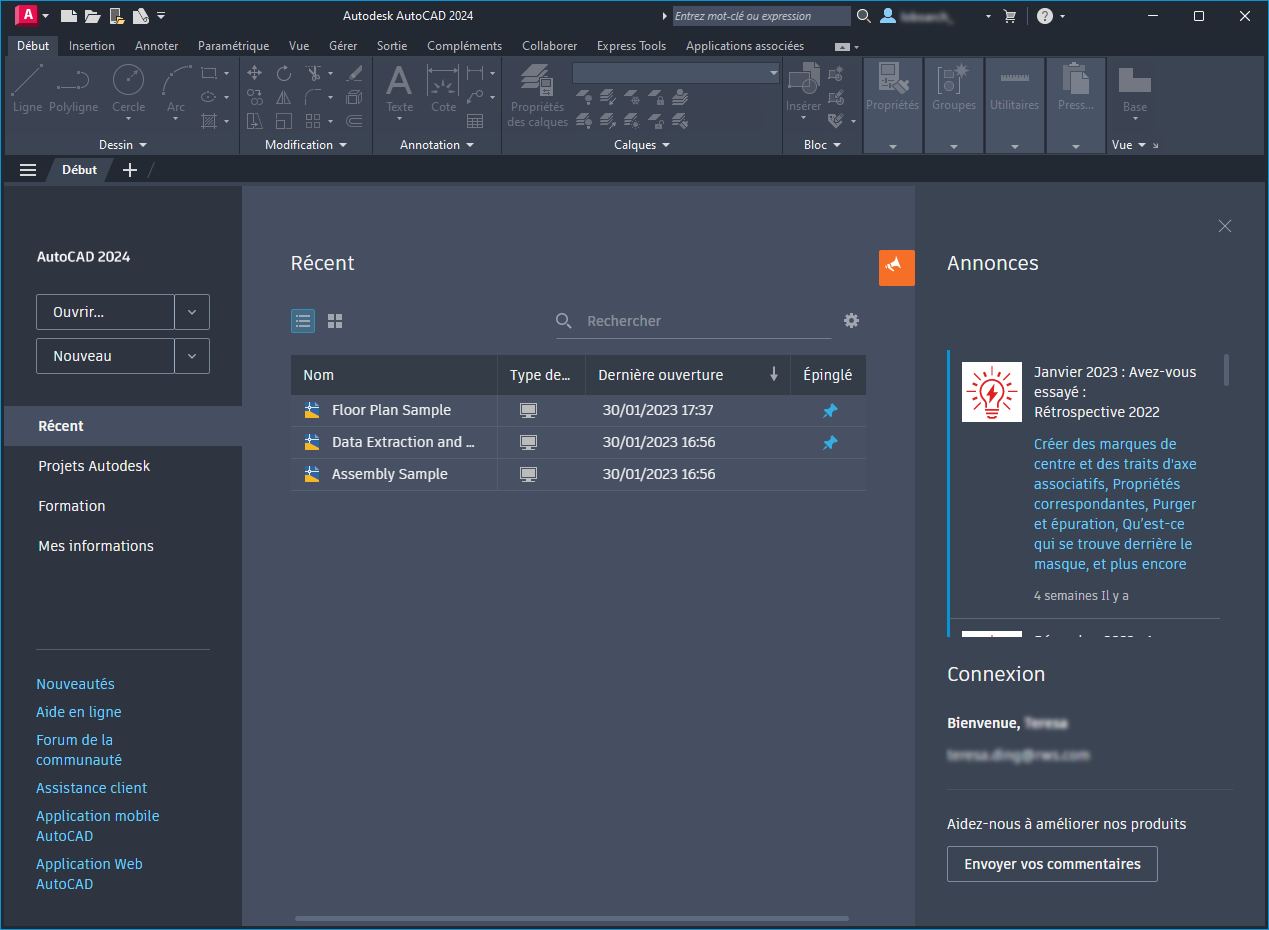Click the Nouveau button
The height and width of the screenshot is (930, 1269).
pos(105,356)
